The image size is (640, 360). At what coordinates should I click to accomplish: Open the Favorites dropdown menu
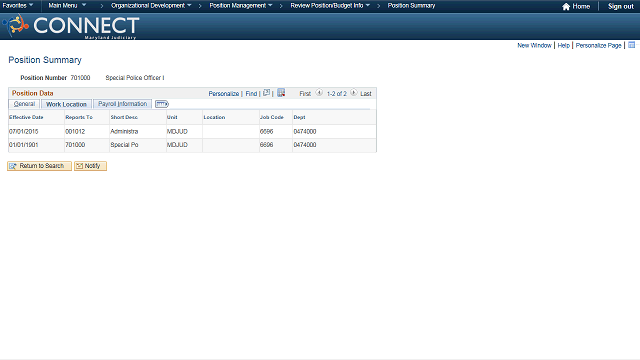18,6
